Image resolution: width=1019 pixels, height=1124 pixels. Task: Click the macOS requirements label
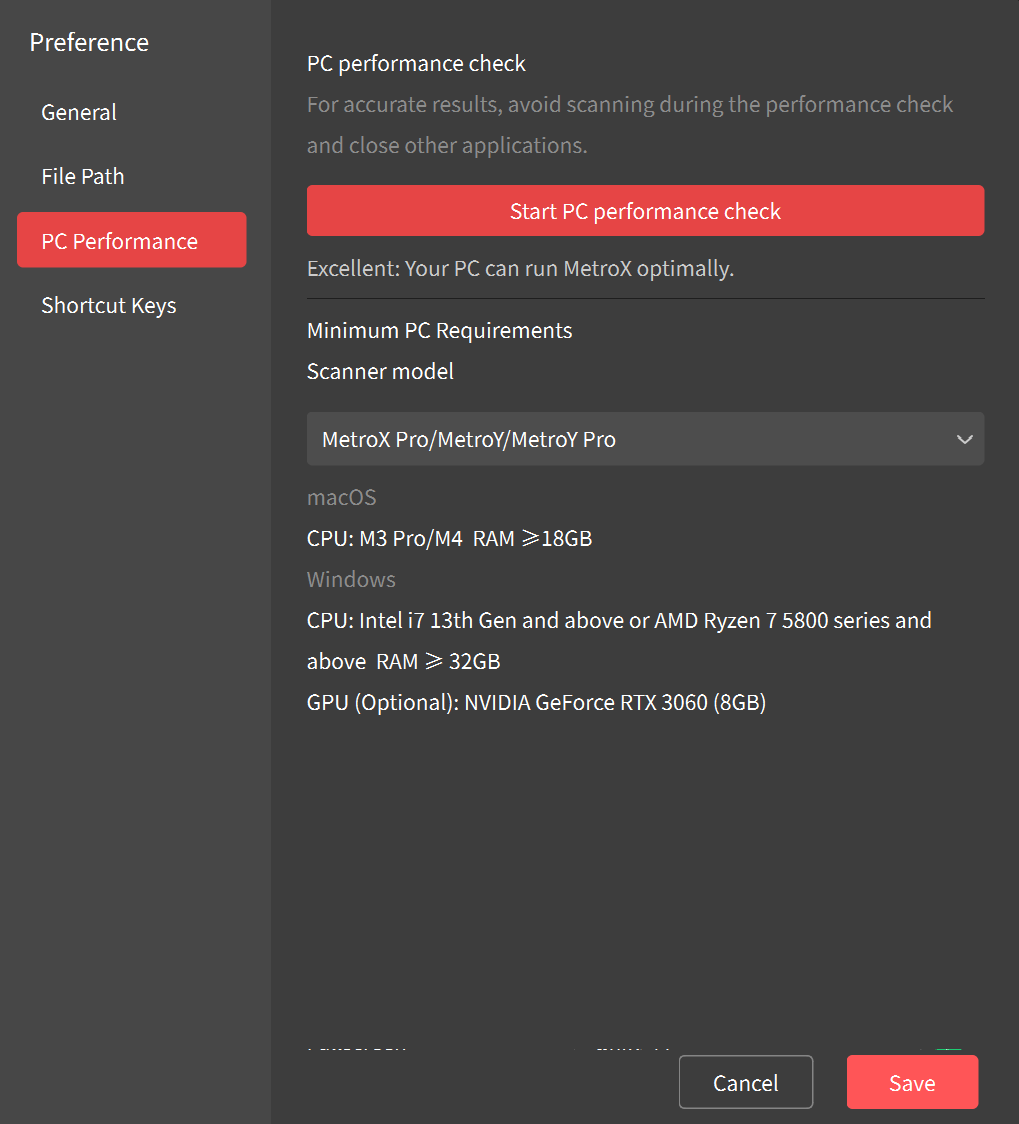point(341,498)
